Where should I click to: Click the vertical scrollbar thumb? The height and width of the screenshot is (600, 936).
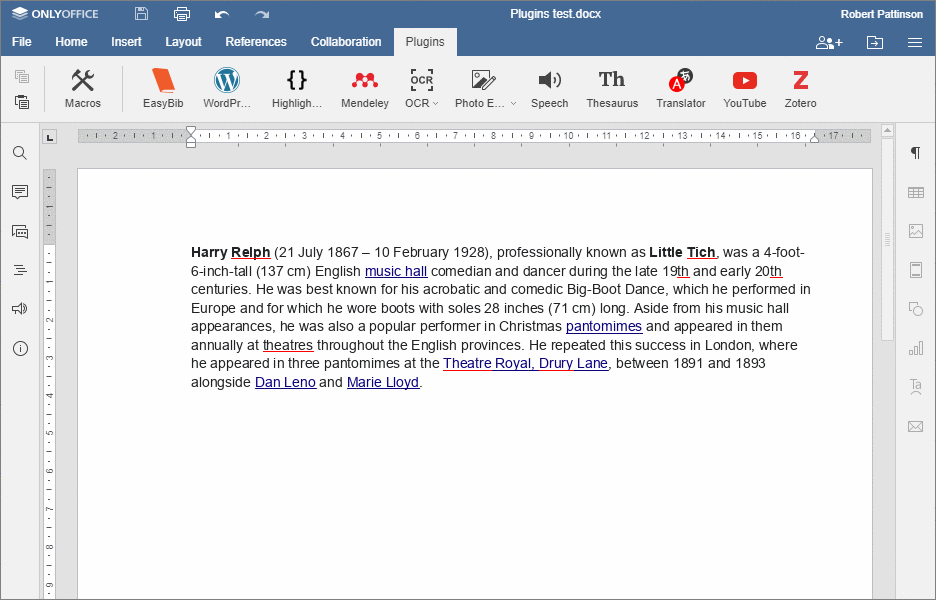[x=887, y=239]
